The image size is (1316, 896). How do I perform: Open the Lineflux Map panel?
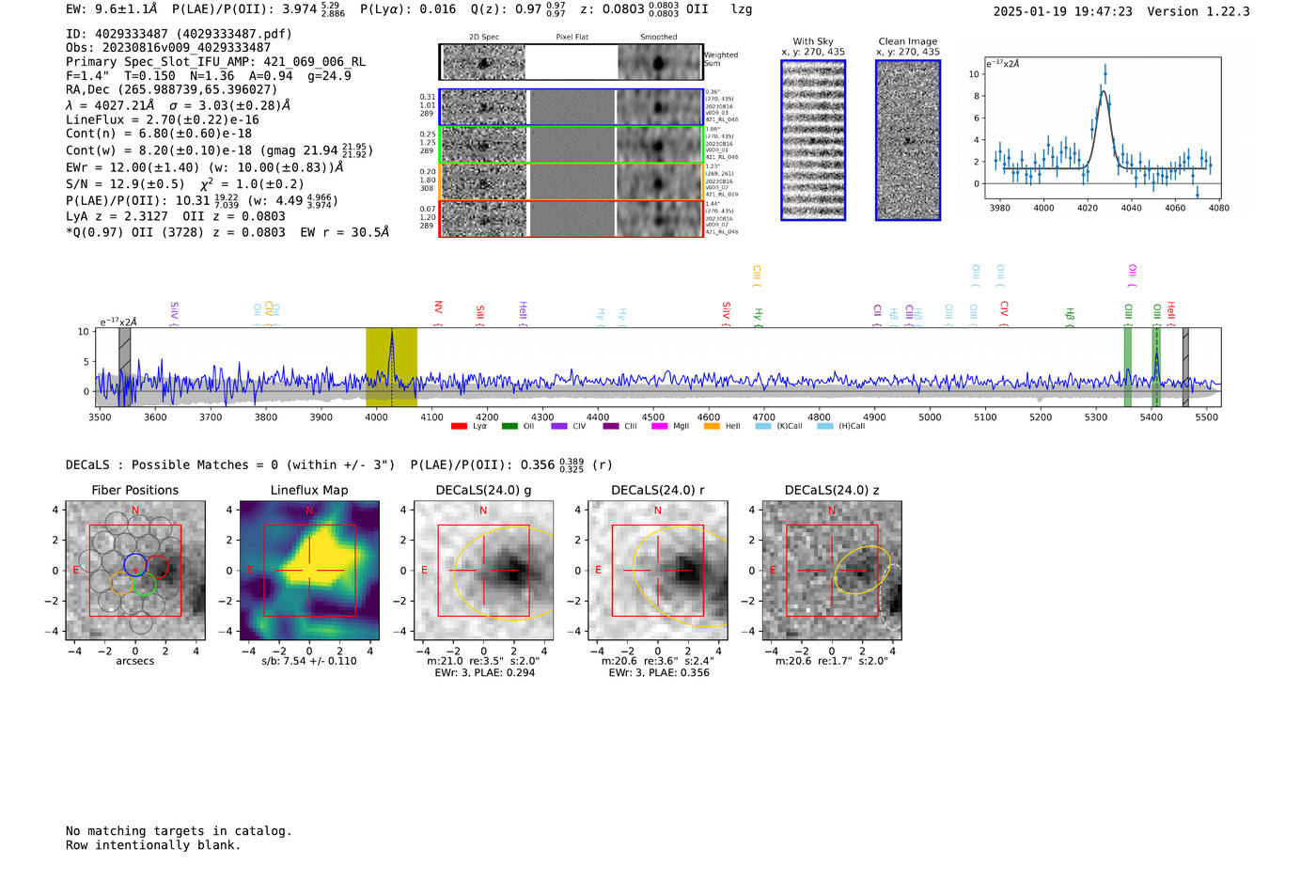309,571
